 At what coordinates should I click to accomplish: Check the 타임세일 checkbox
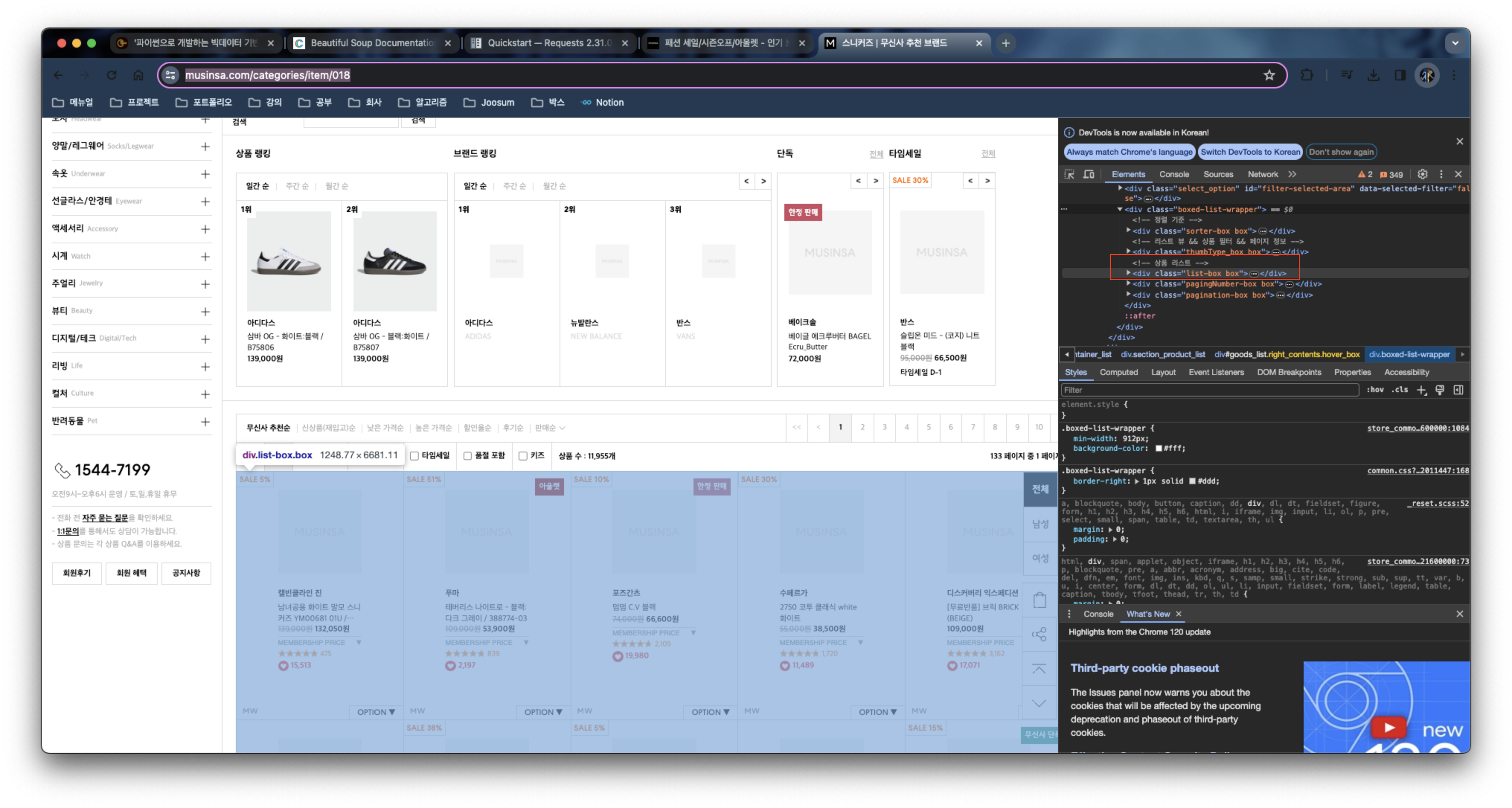(x=414, y=456)
